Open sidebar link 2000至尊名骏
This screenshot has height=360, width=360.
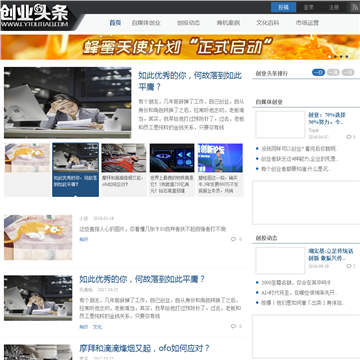click(x=296, y=283)
